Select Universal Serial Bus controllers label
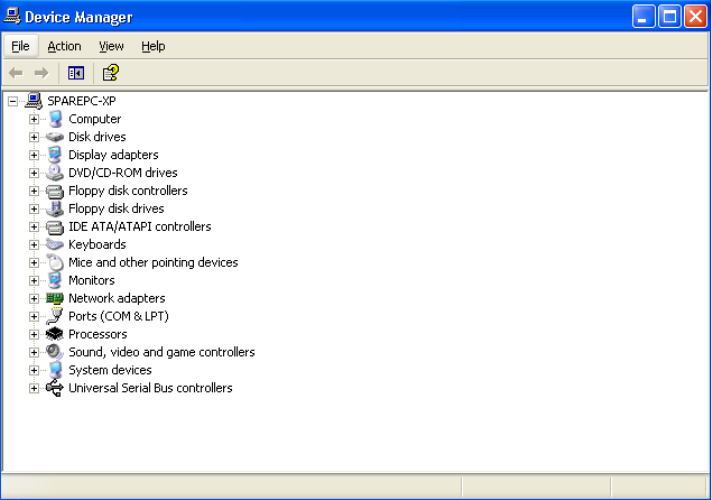This screenshot has width=712, height=500. [x=150, y=388]
